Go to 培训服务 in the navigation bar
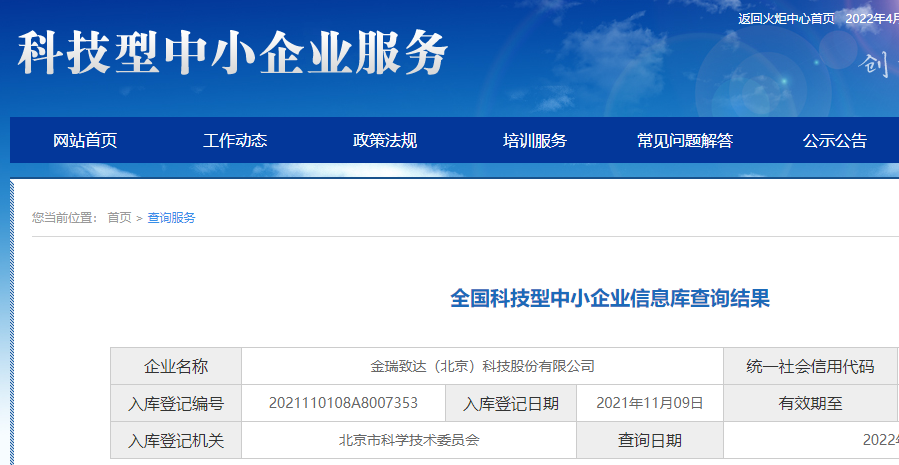This screenshot has width=899, height=465. [535, 140]
